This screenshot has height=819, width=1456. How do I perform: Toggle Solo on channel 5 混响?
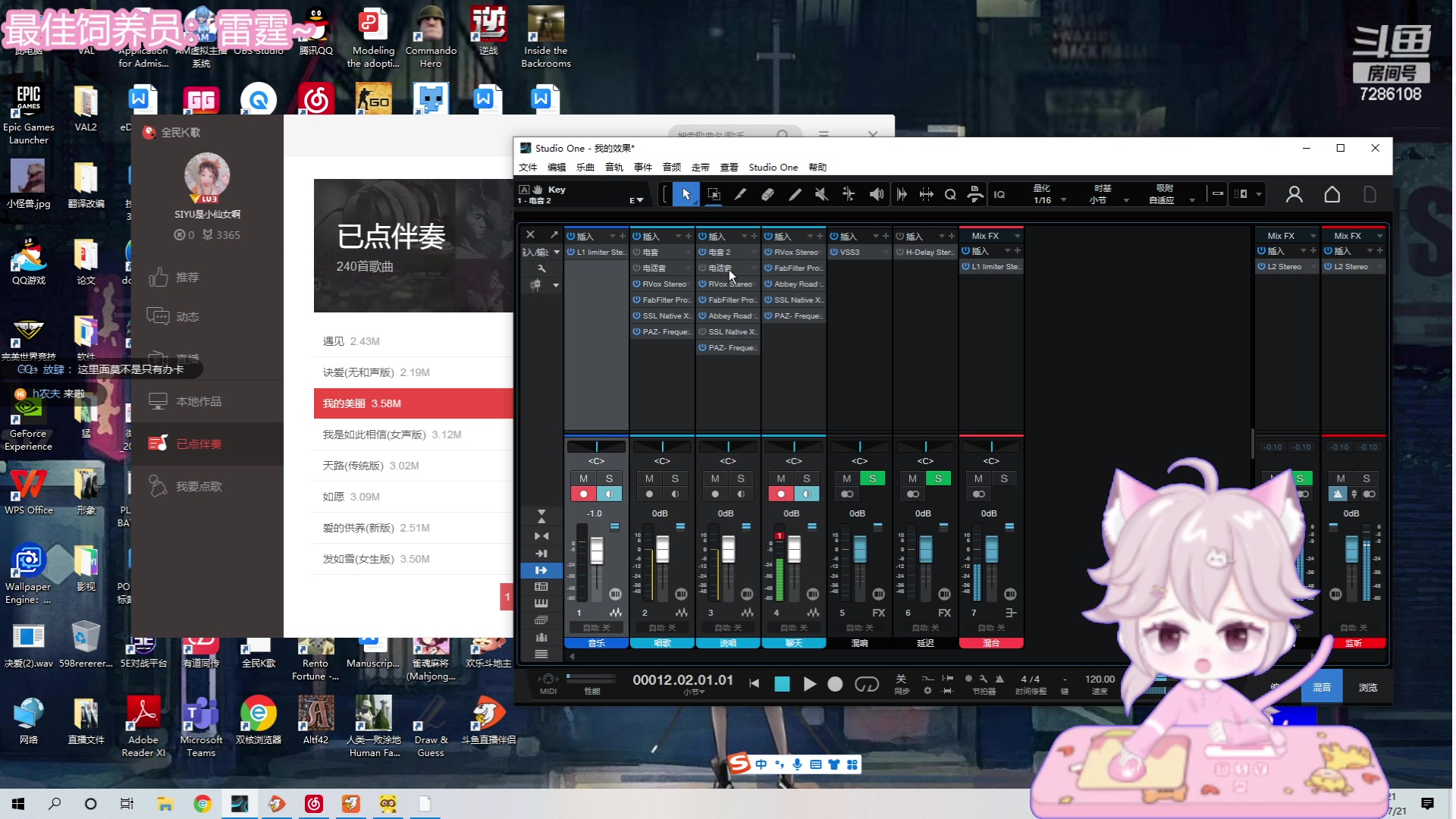coord(872,479)
